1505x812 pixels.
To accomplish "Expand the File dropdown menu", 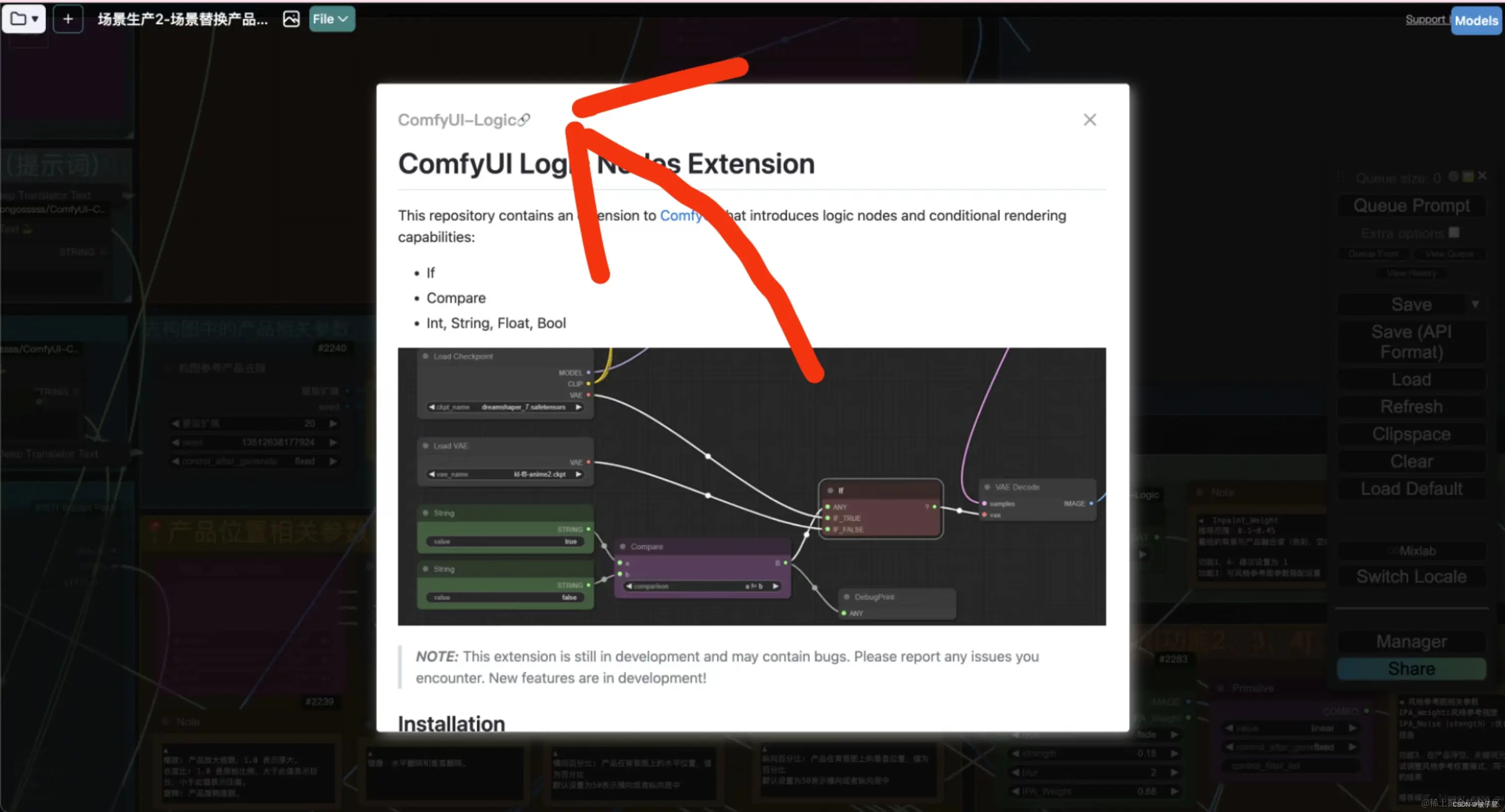I will 331,19.
